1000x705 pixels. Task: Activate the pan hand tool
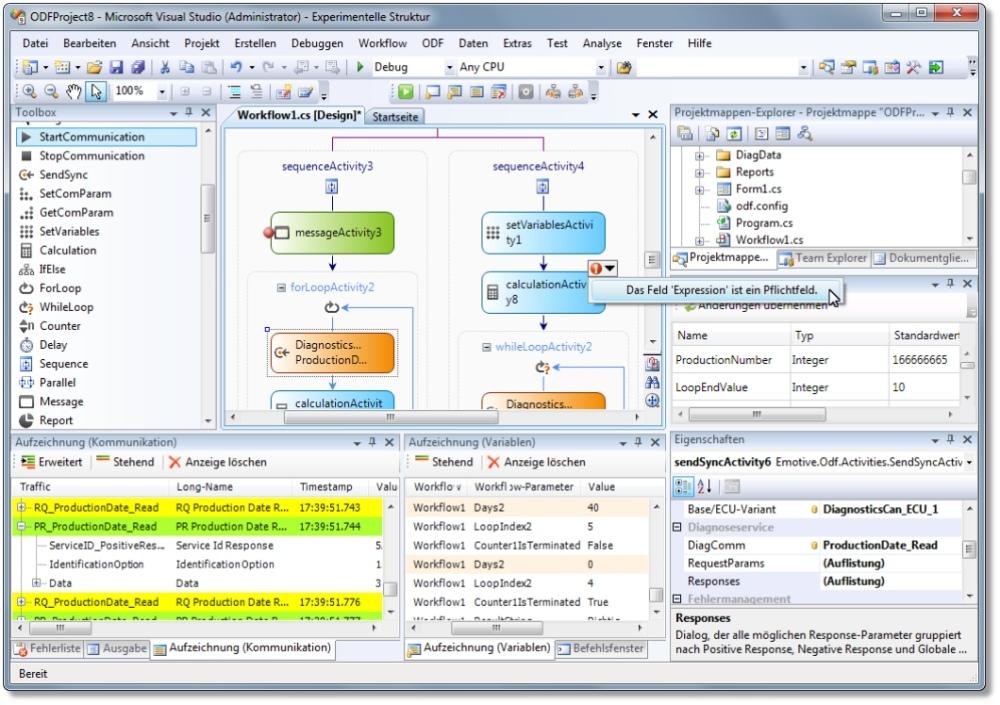pos(74,92)
